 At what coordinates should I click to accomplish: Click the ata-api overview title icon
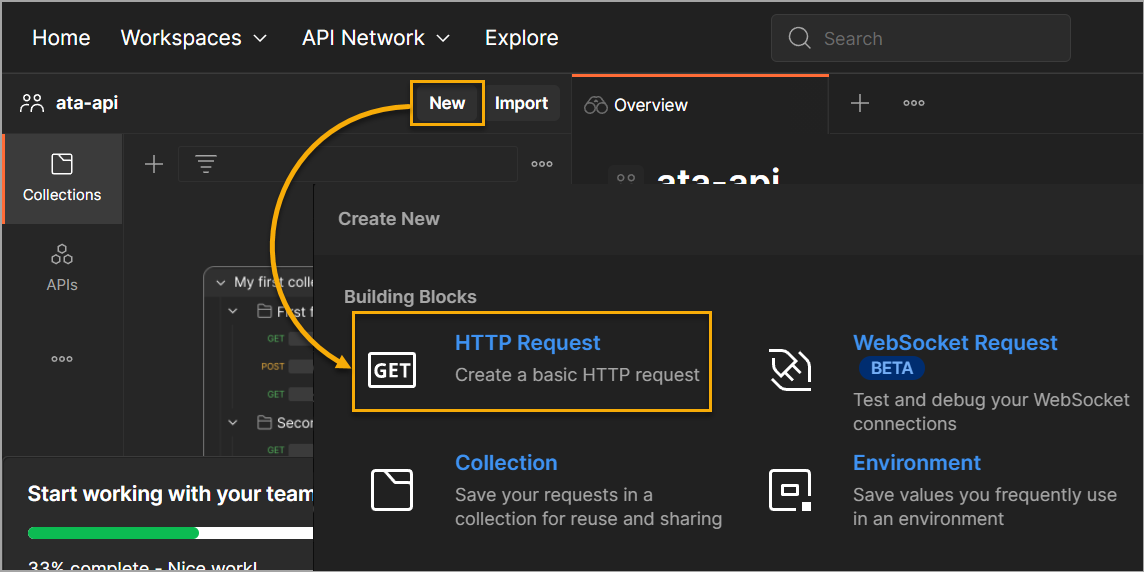[626, 177]
